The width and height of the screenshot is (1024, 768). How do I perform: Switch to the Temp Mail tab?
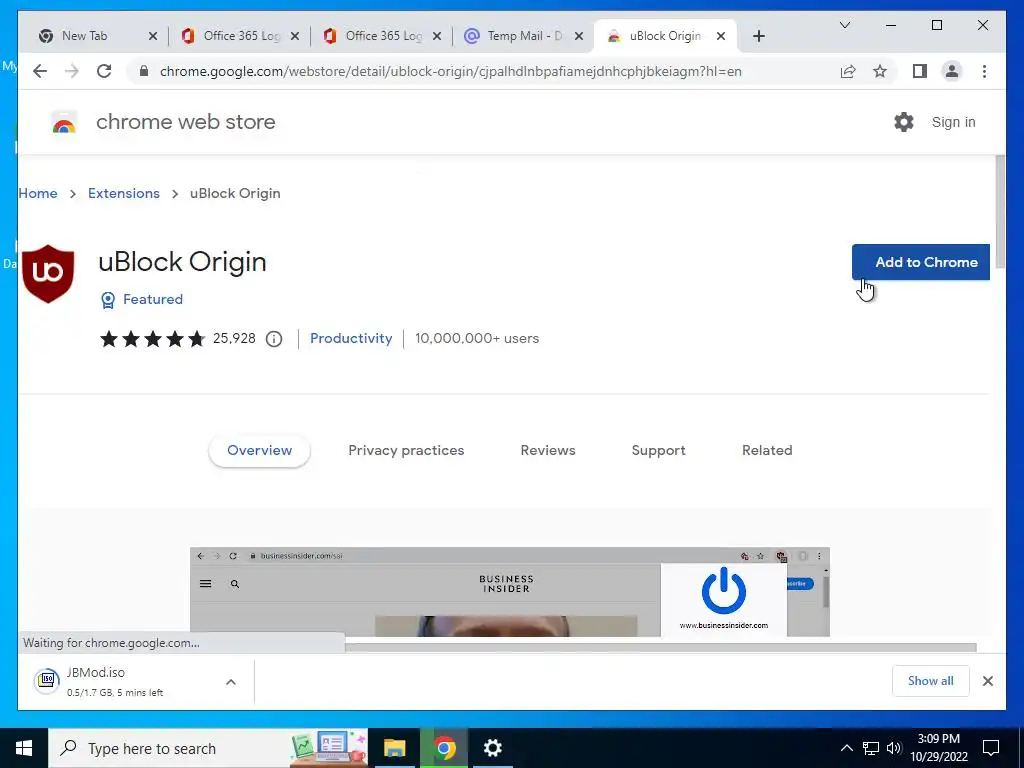point(524,36)
